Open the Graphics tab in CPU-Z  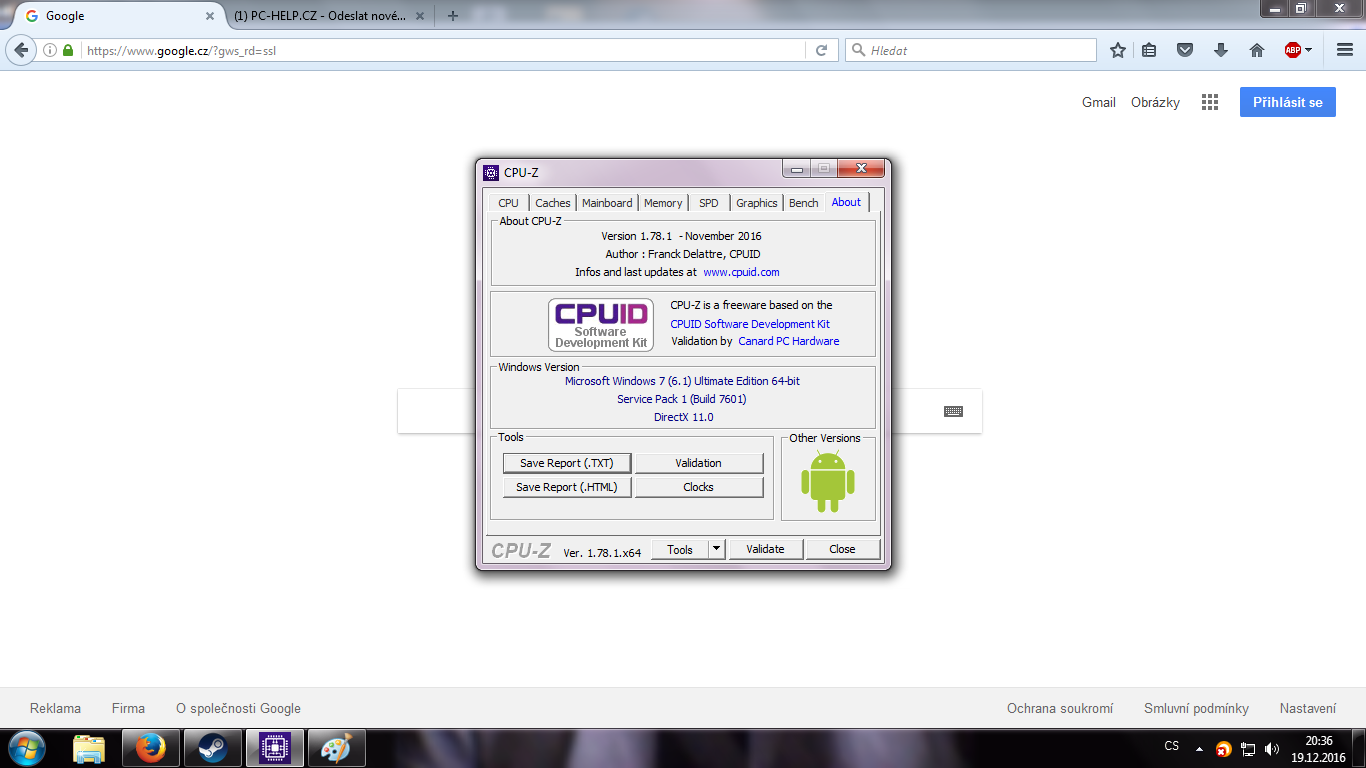757,203
